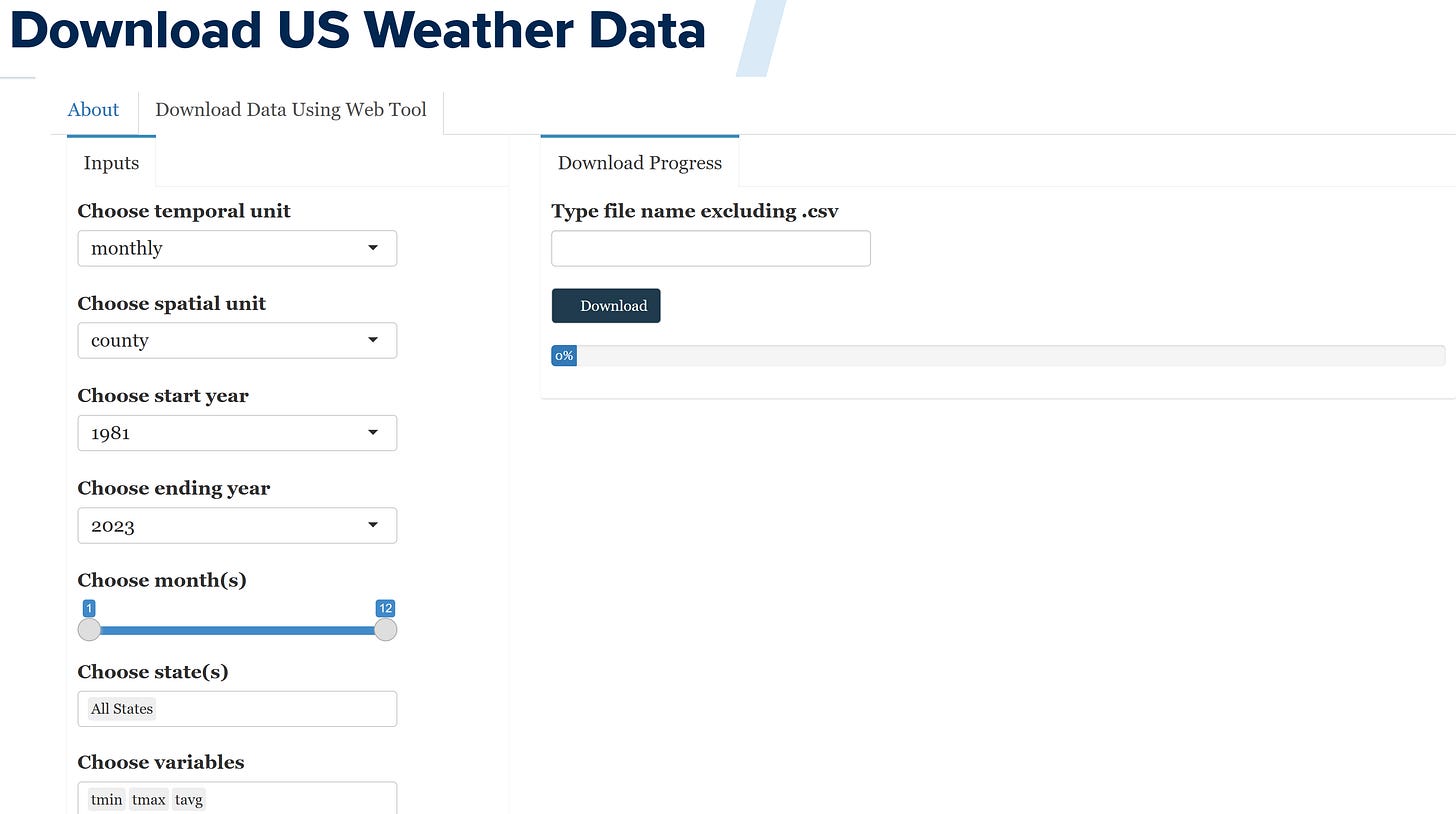This screenshot has width=1456, height=814.
Task: Select the Inputs tab
Action: (110, 162)
